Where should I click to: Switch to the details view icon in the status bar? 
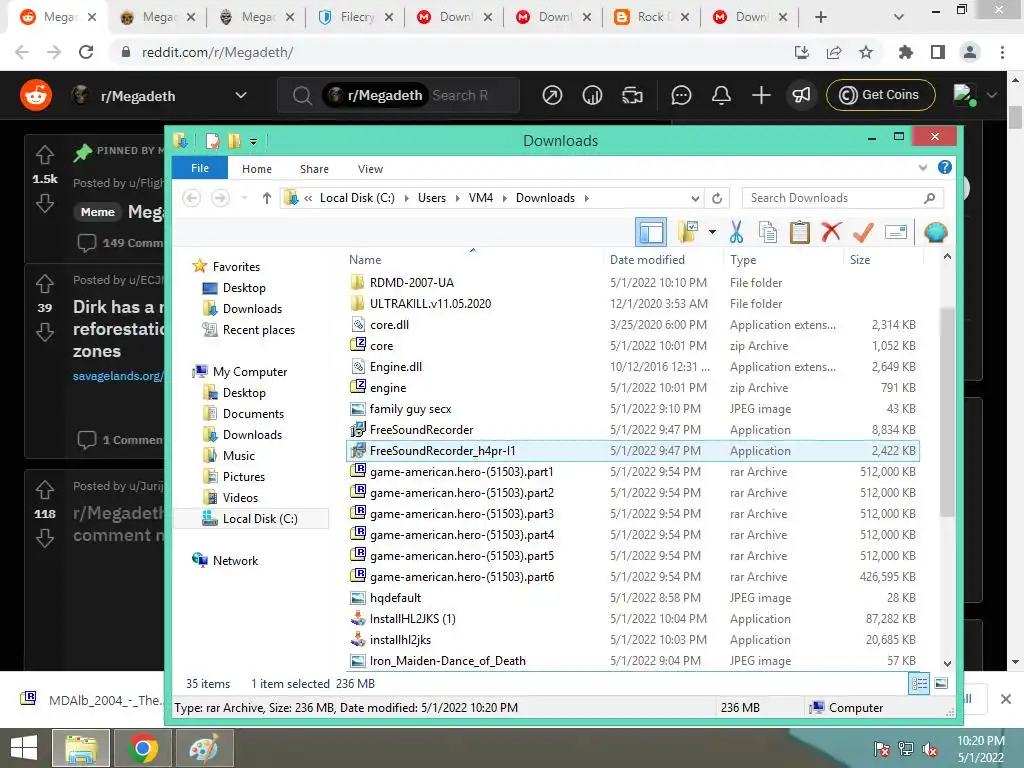919,684
